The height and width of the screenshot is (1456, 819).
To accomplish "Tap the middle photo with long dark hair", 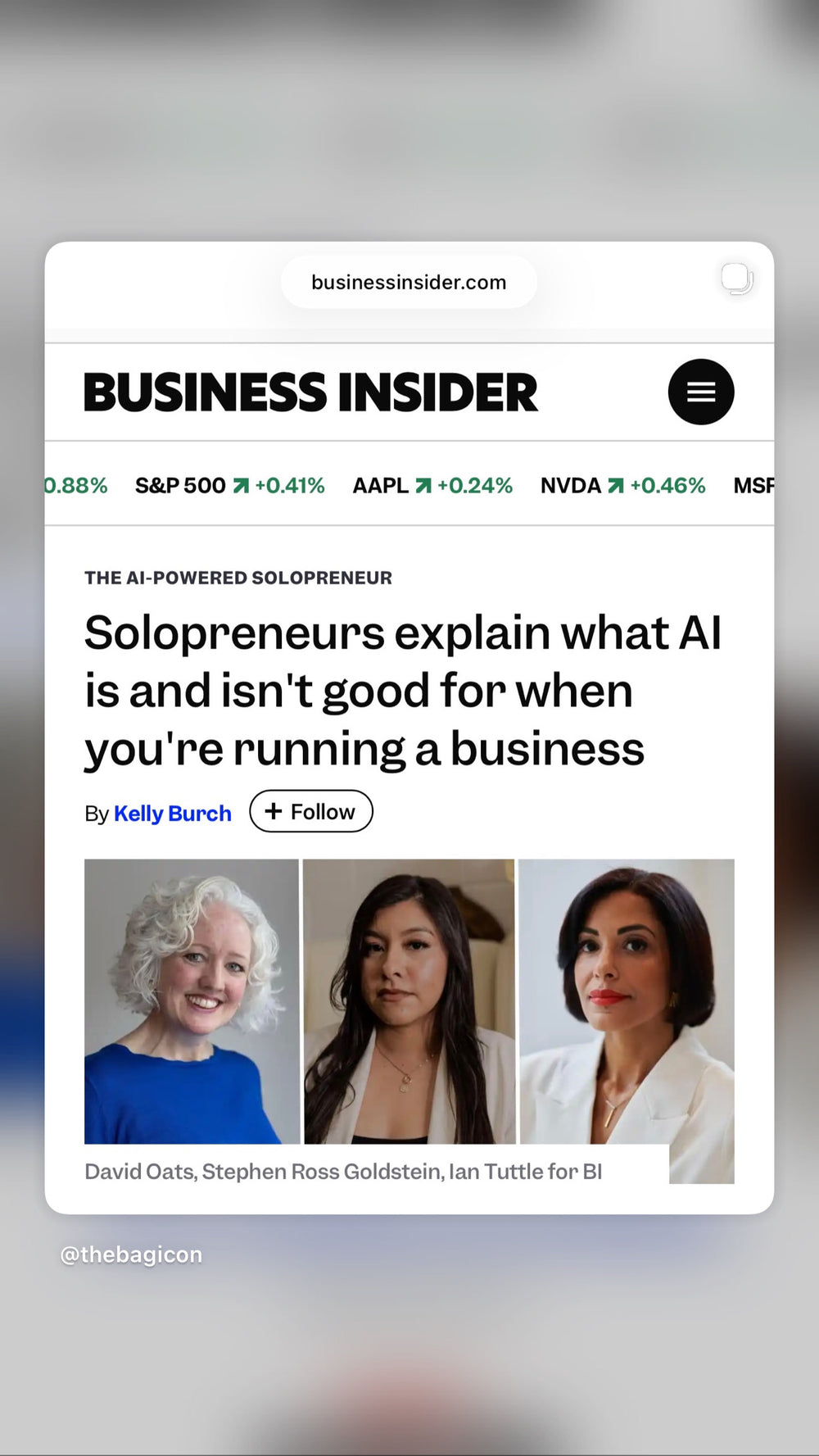I will (x=409, y=1000).
